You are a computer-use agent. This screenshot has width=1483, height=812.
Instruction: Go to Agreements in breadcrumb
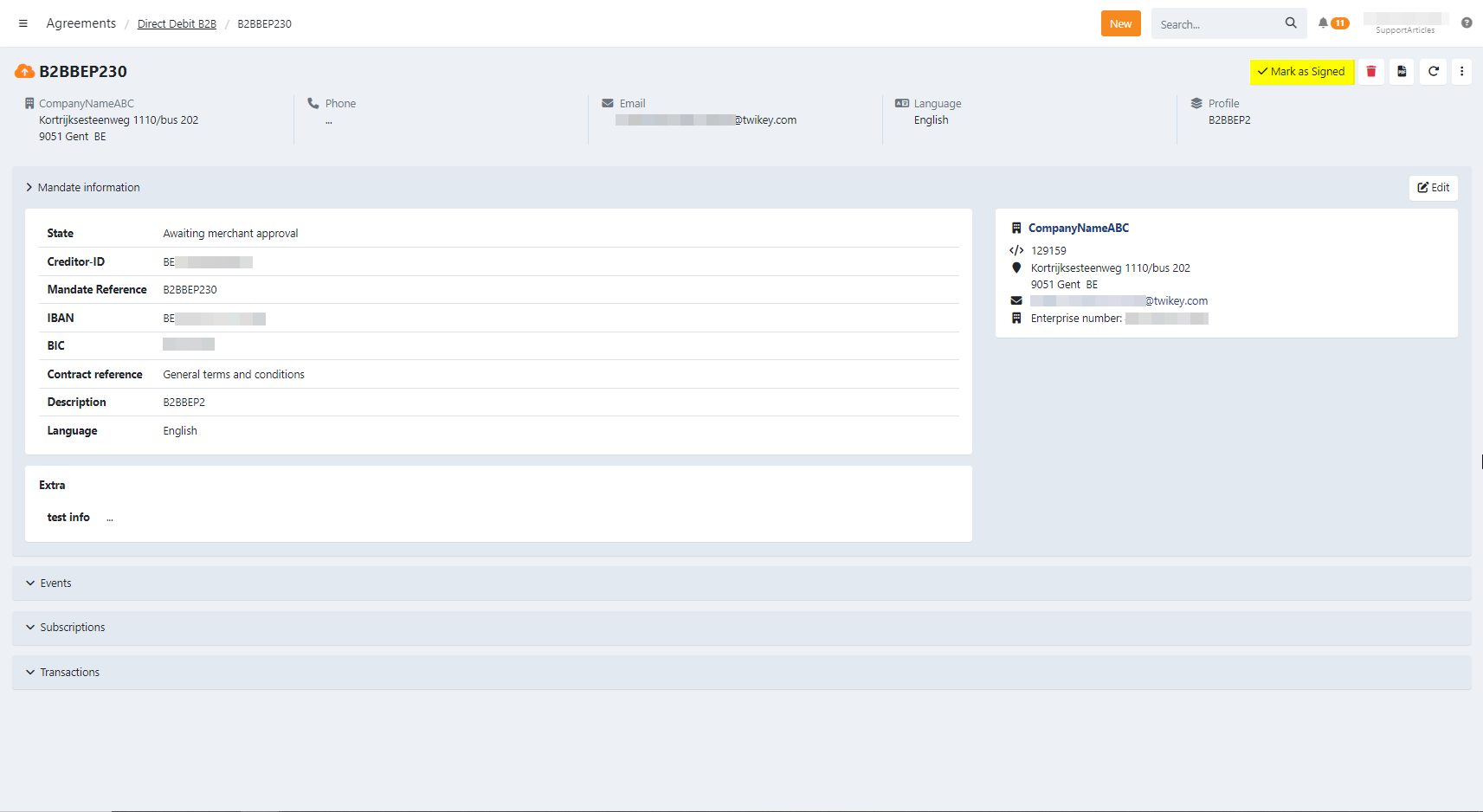81,23
